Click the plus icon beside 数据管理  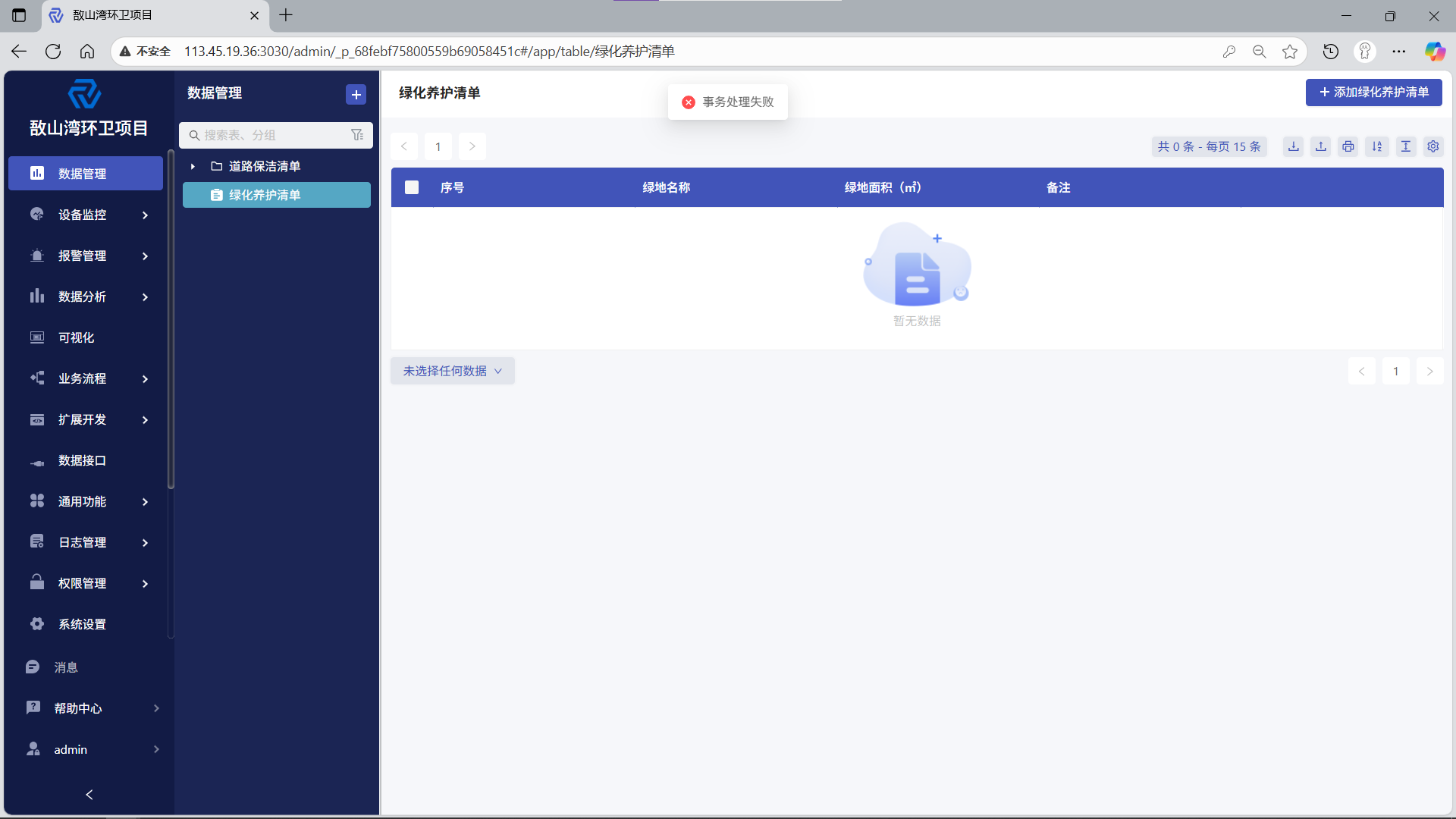point(356,95)
